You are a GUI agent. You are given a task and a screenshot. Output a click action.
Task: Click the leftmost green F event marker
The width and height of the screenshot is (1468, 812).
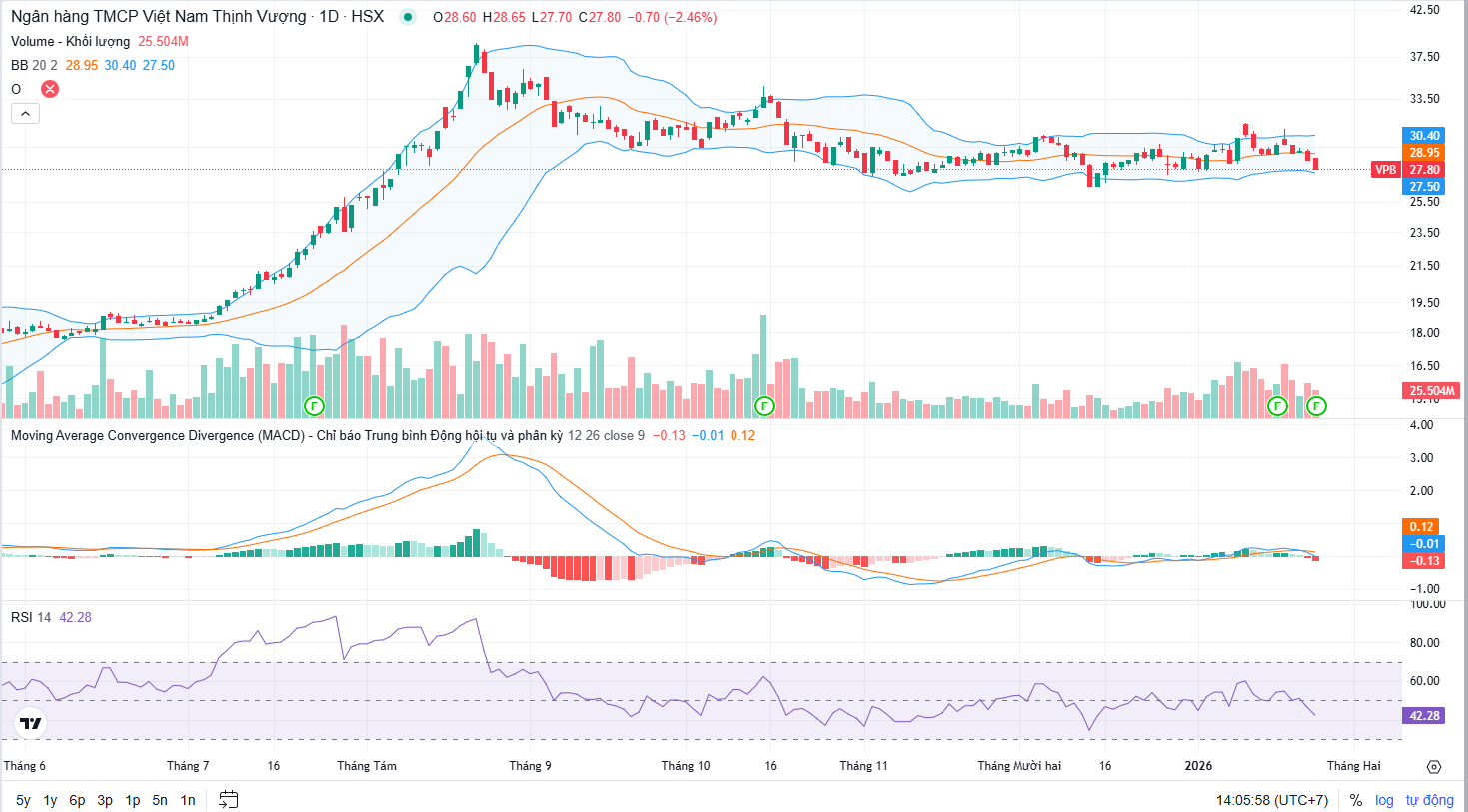click(x=314, y=406)
